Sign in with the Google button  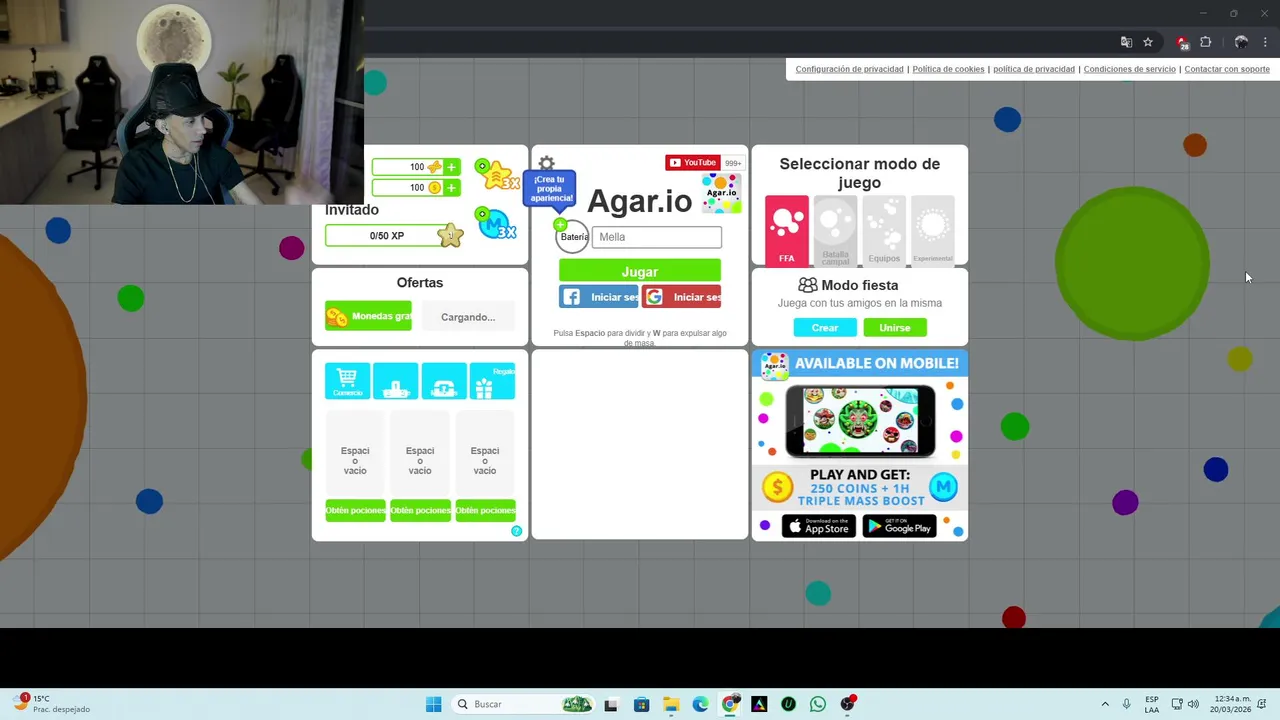(681, 297)
